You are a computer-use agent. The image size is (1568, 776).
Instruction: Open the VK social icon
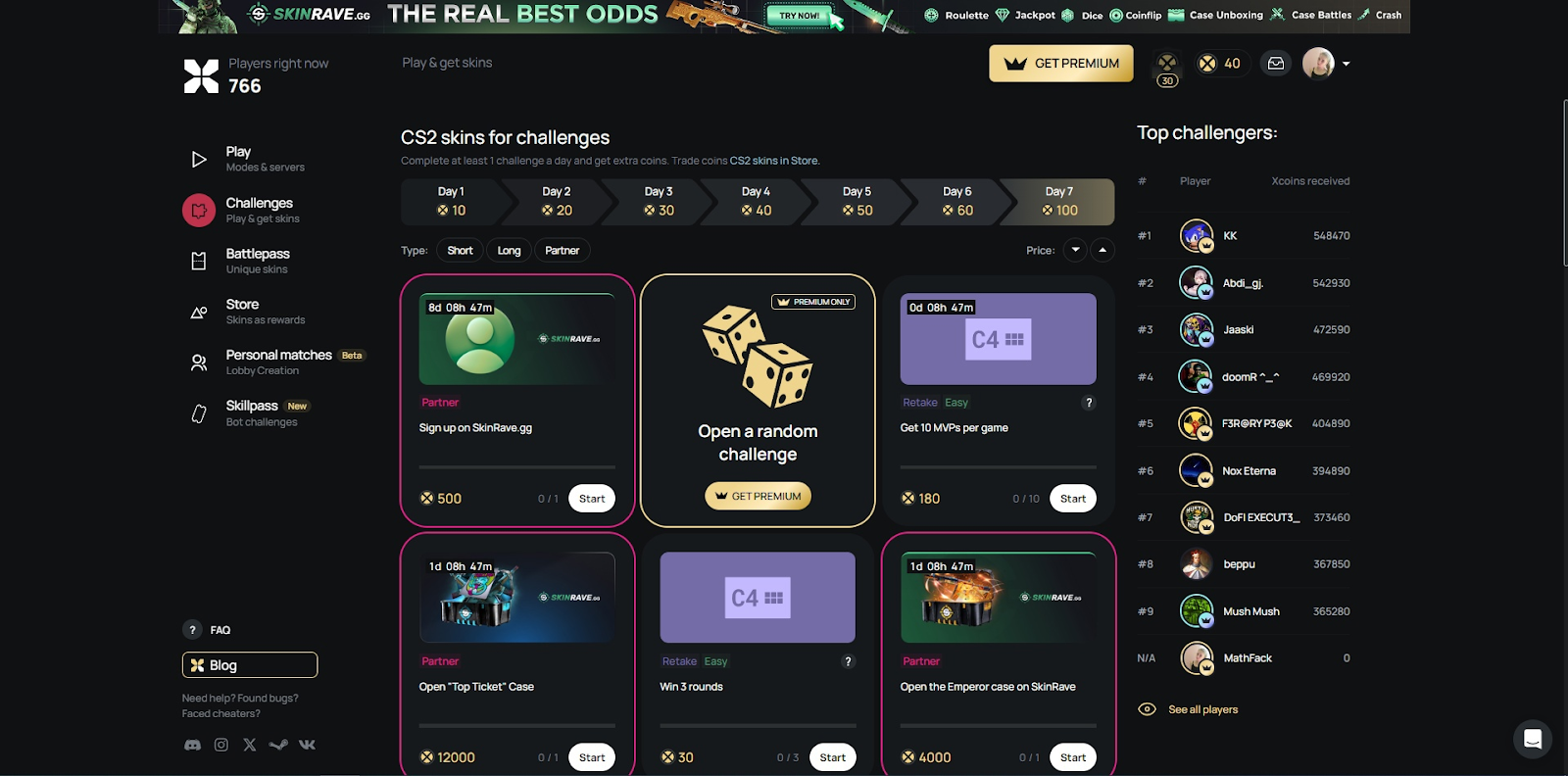tap(307, 745)
